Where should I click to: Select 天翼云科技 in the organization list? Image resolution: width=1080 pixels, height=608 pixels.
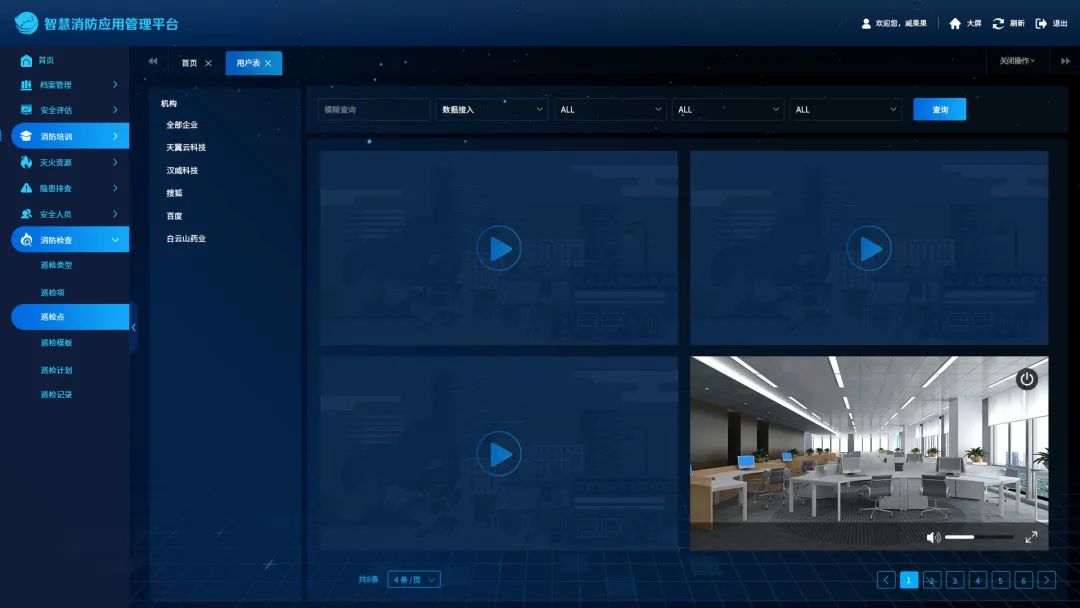[x=186, y=147]
